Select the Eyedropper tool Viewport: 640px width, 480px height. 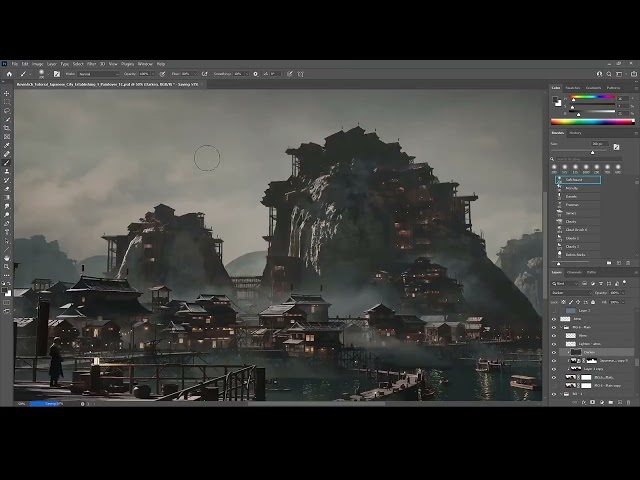pos(7,146)
